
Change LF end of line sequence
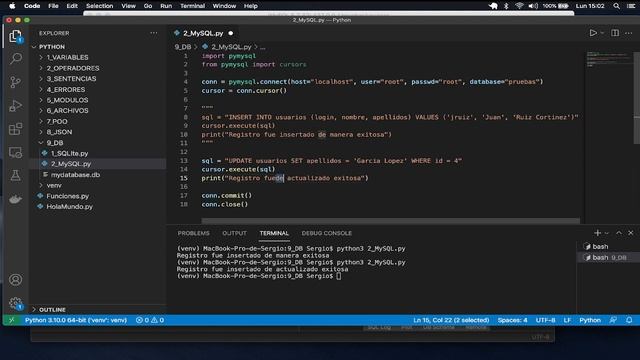click(567, 320)
